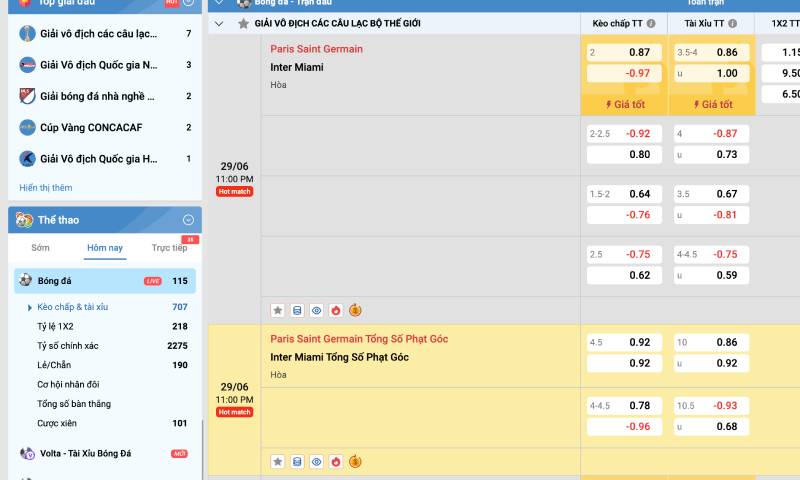Click the flame hot icon under the Paris Saint Germain match
800x480 pixels.
[336, 310]
